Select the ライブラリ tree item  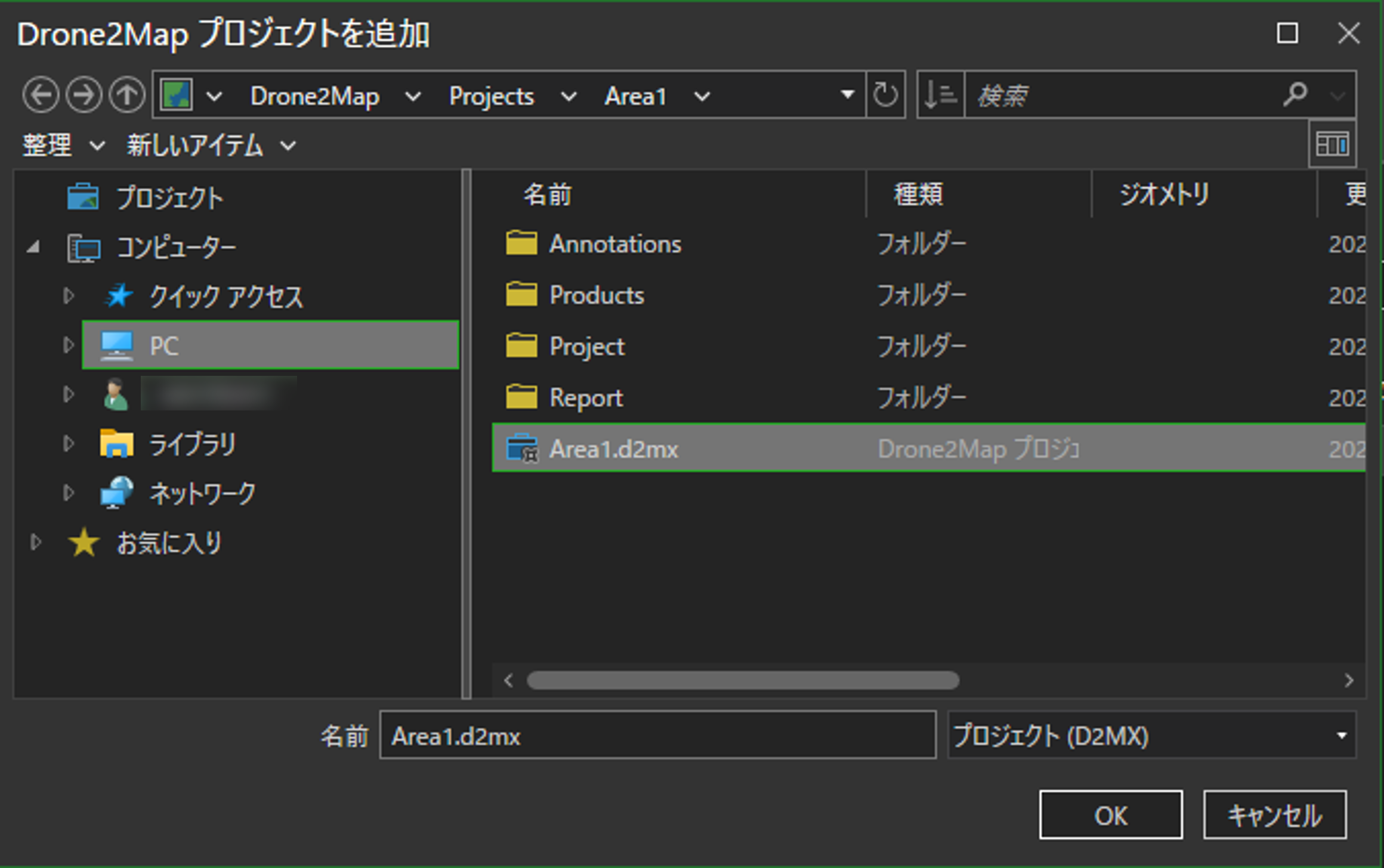pyautogui.click(x=192, y=444)
